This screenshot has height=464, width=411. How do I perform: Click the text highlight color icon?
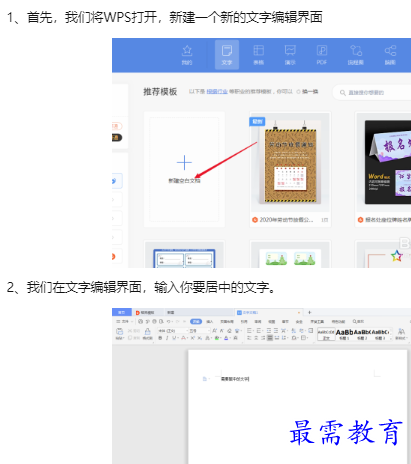click(x=217, y=338)
